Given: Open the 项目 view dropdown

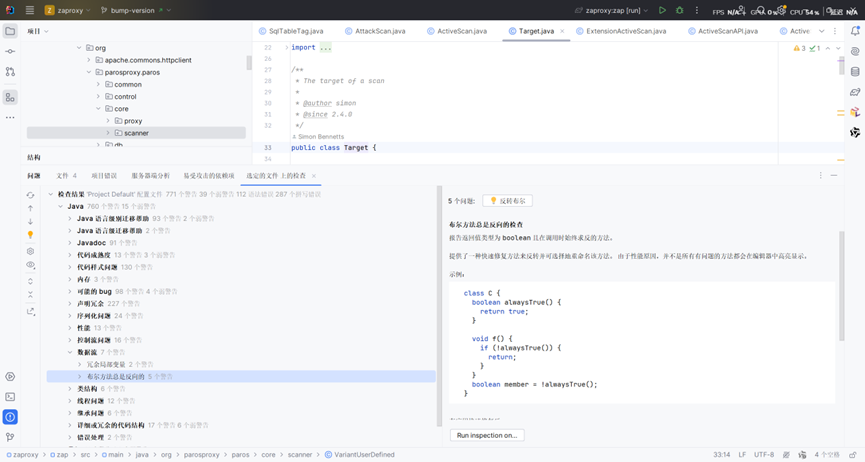Looking at the screenshot, I should [38, 31].
